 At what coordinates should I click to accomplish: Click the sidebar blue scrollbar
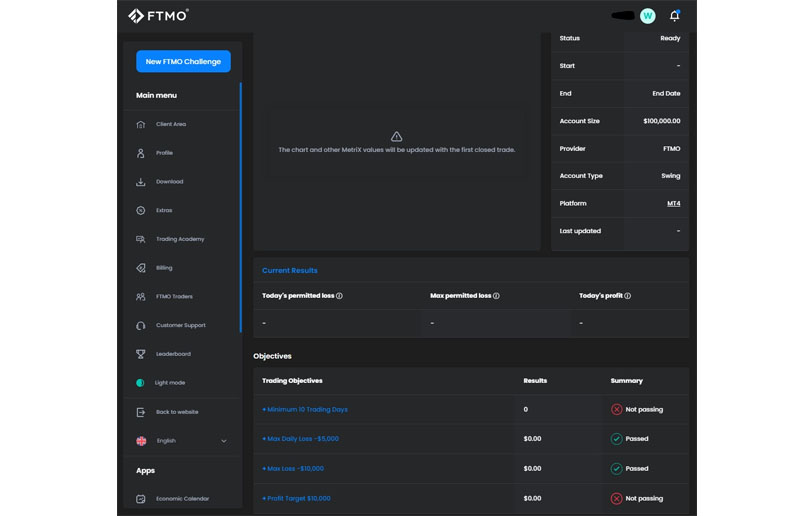[x=240, y=207]
